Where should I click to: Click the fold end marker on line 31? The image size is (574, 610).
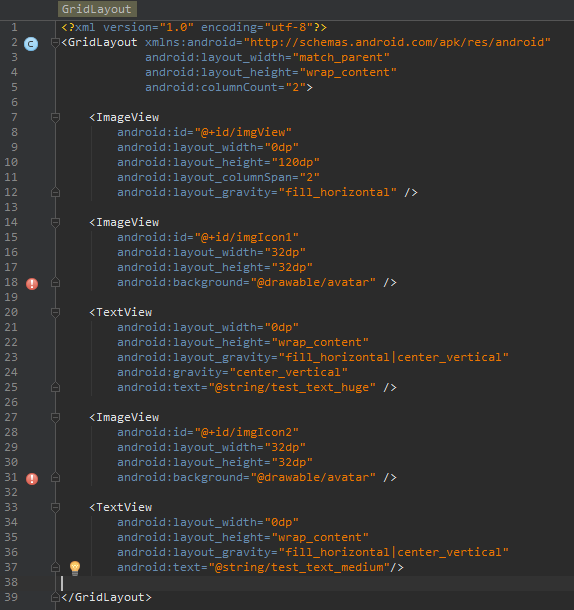click(x=55, y=477)
